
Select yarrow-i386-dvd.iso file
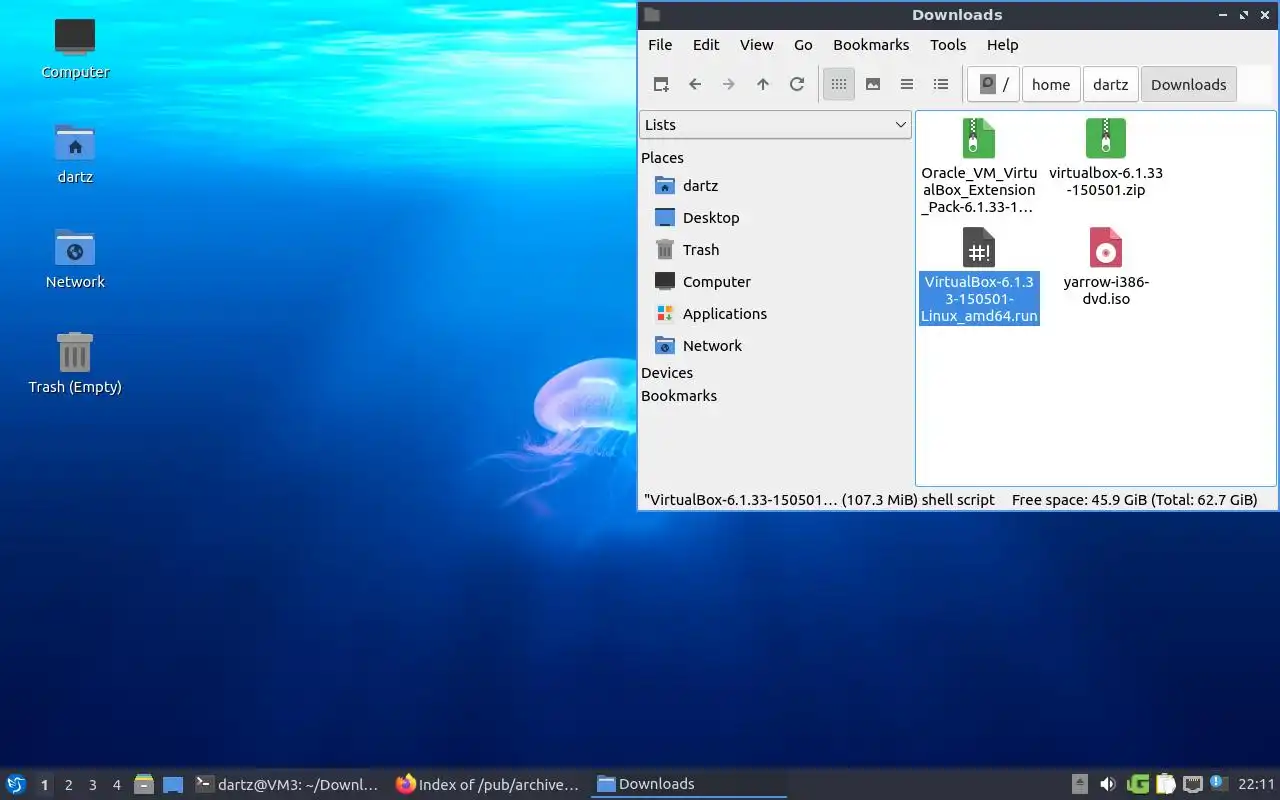tap(1106, 267)
